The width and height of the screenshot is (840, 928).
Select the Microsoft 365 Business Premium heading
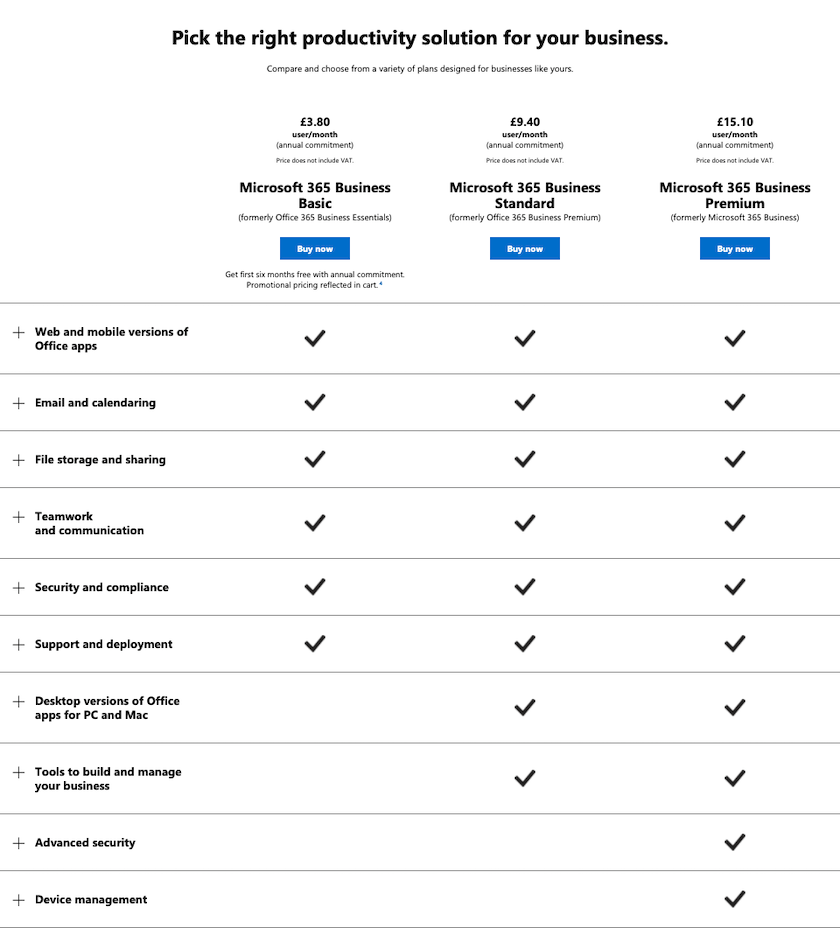[x=735, y=195]
